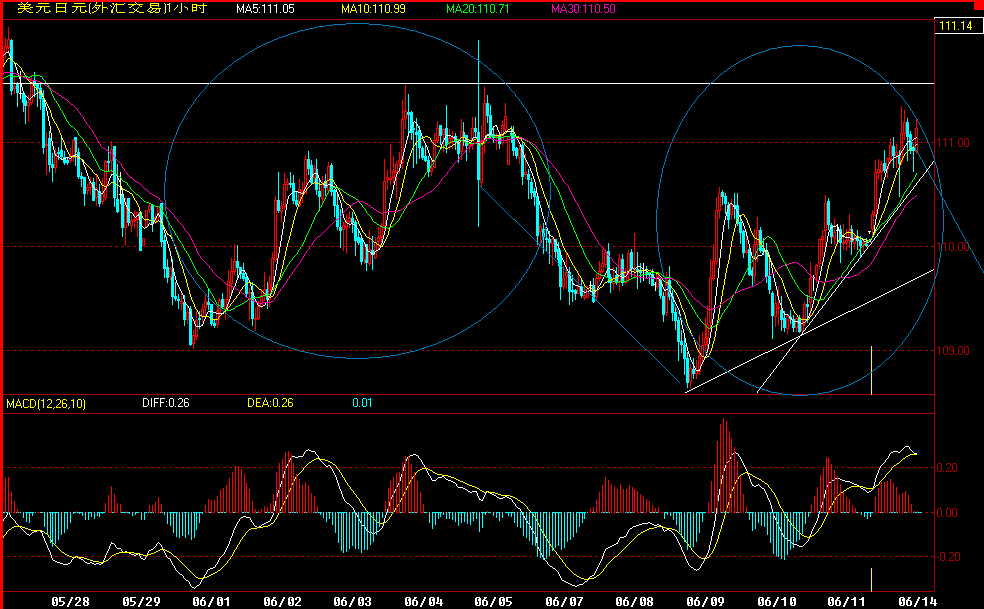Open the MACD(12,26,10) indicator label
Viewport: 984px width, 609px height.
(x=46, y=404)
